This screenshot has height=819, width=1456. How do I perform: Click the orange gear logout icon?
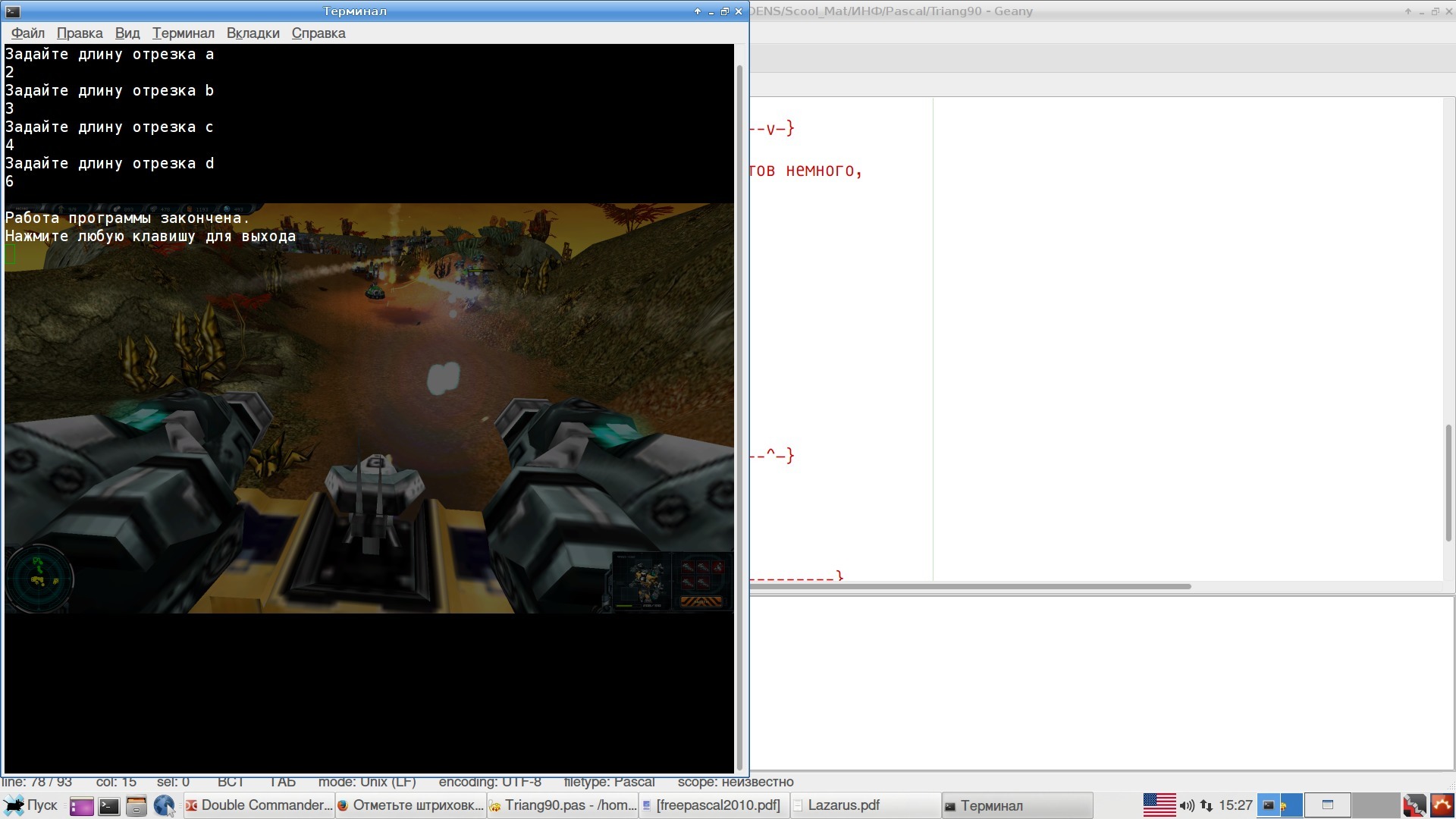[1442, 805]
